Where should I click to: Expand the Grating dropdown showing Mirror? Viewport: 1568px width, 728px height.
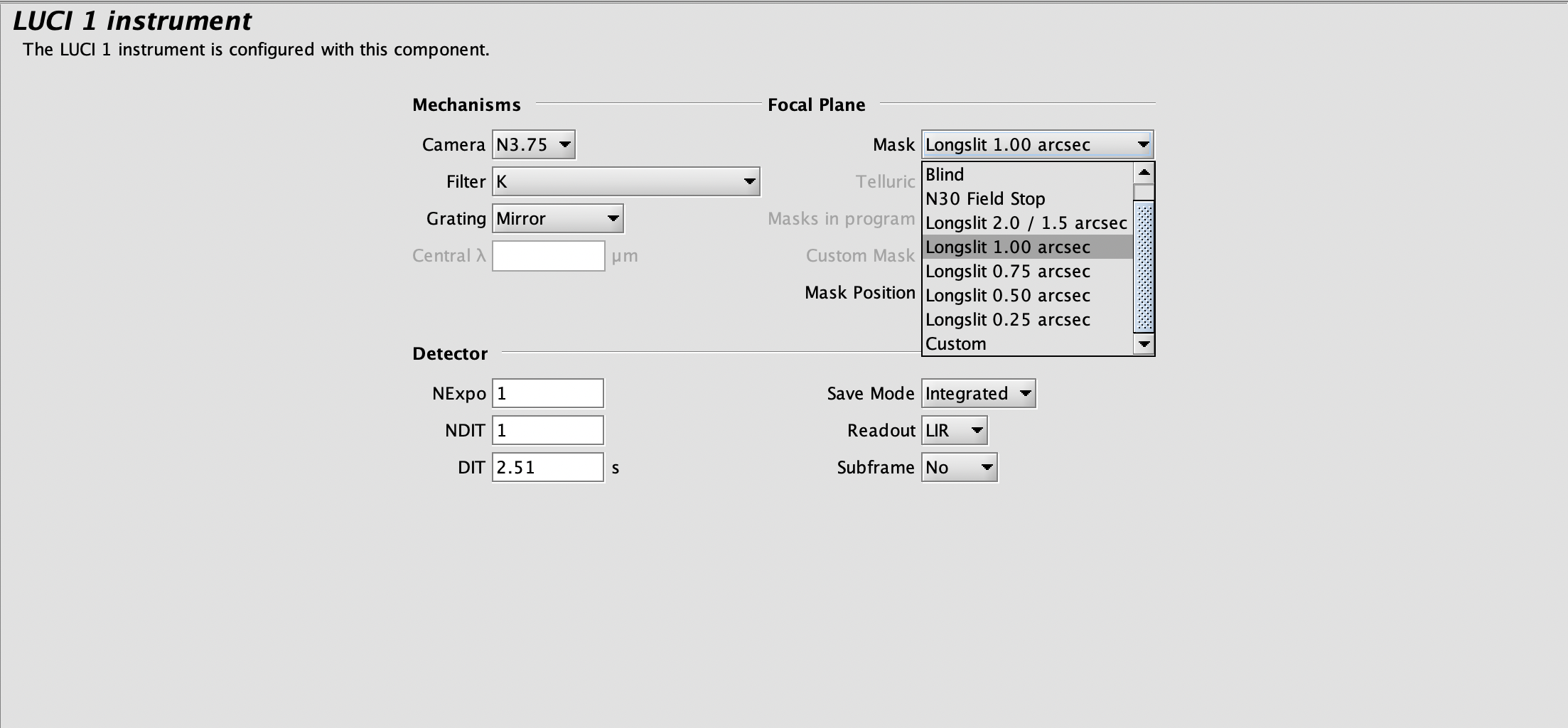[557, 219]
